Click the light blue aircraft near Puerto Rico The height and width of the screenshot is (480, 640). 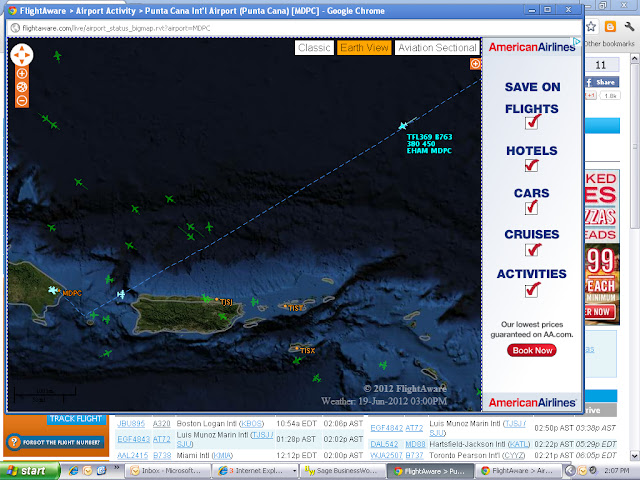(x=121, y=294)
